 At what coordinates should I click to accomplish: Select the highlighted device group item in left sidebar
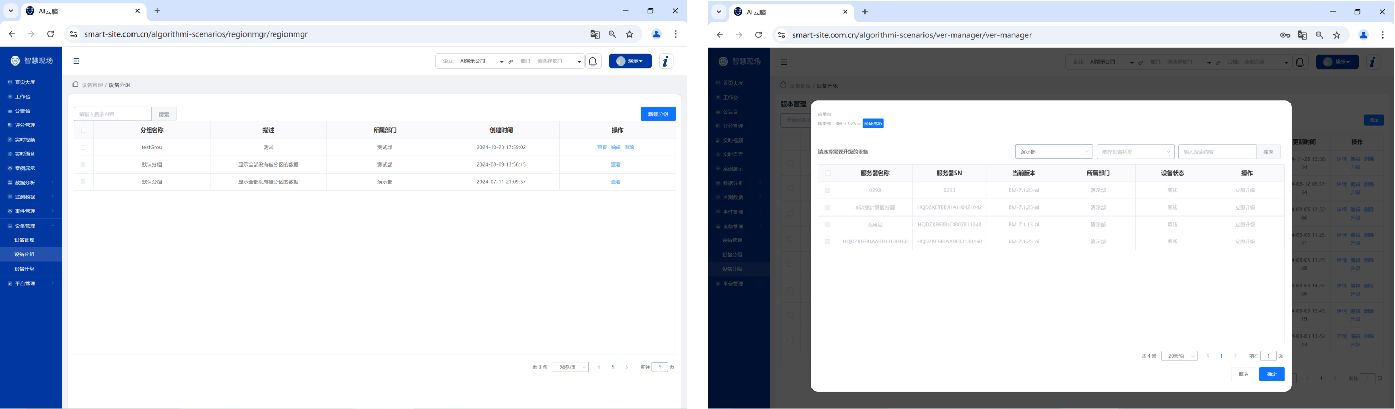pyautogui.click(x=25, y=254)
